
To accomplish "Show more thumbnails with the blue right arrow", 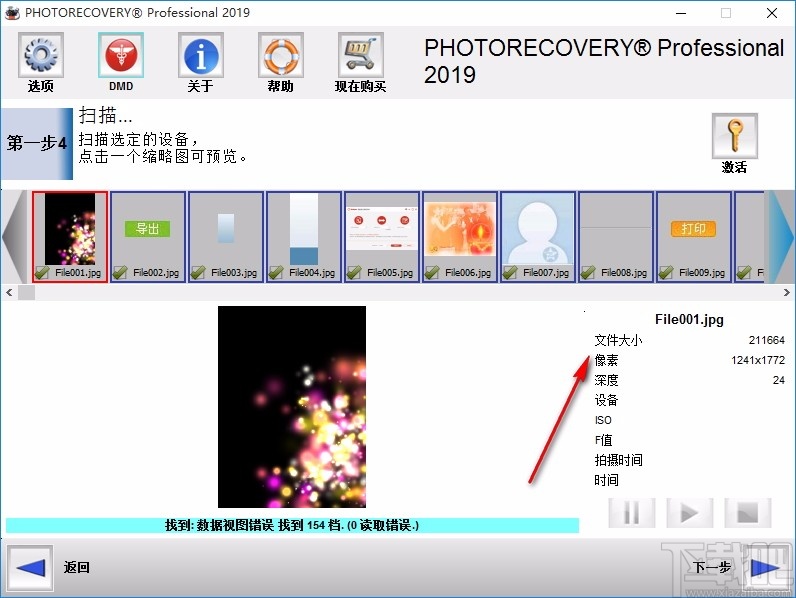I will pyautogui.click(x=781, y=237).
